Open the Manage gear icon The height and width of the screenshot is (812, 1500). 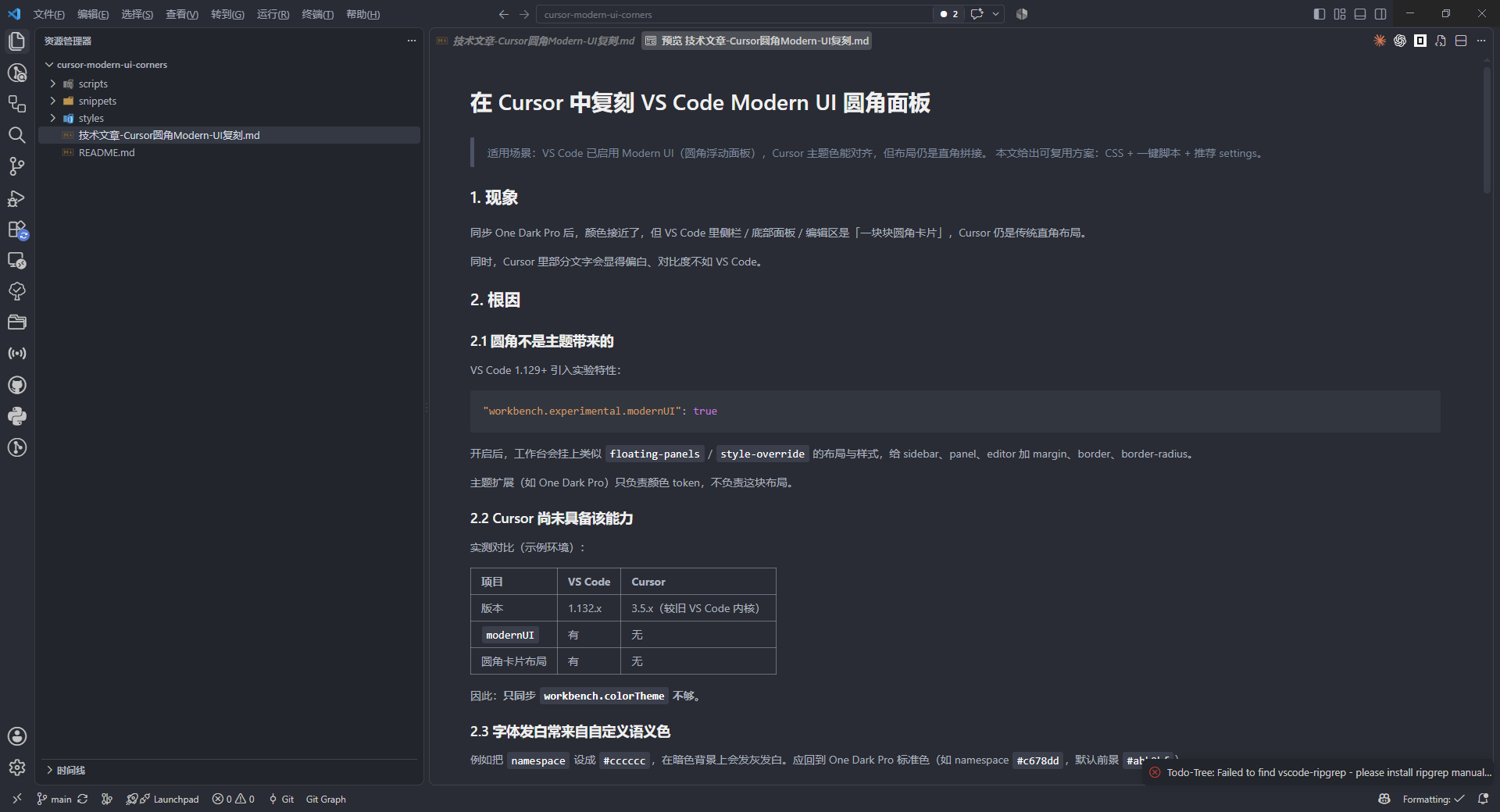pos(16,767)
